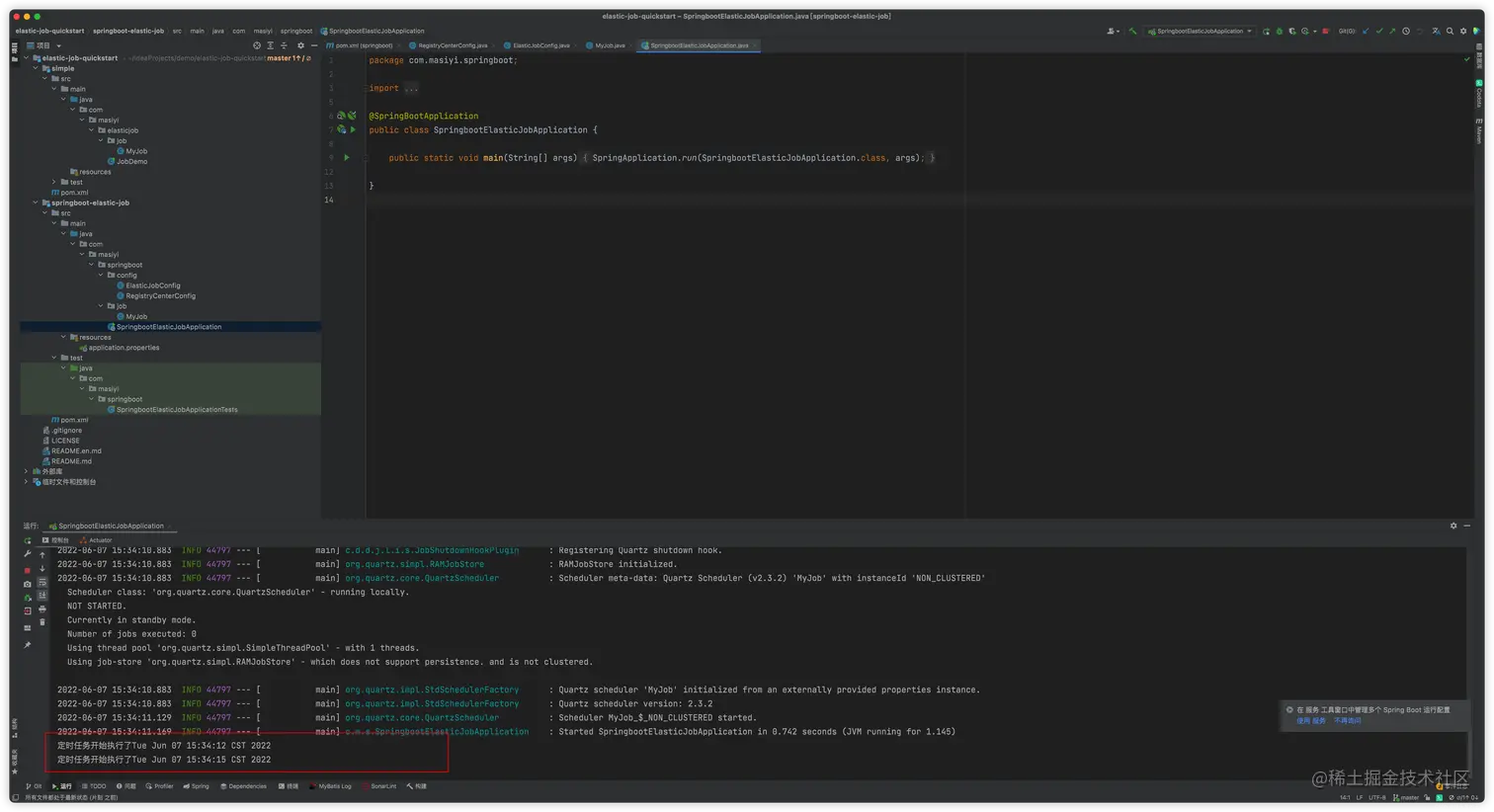Click the Git update project arrow

[x=1366, y=31]
